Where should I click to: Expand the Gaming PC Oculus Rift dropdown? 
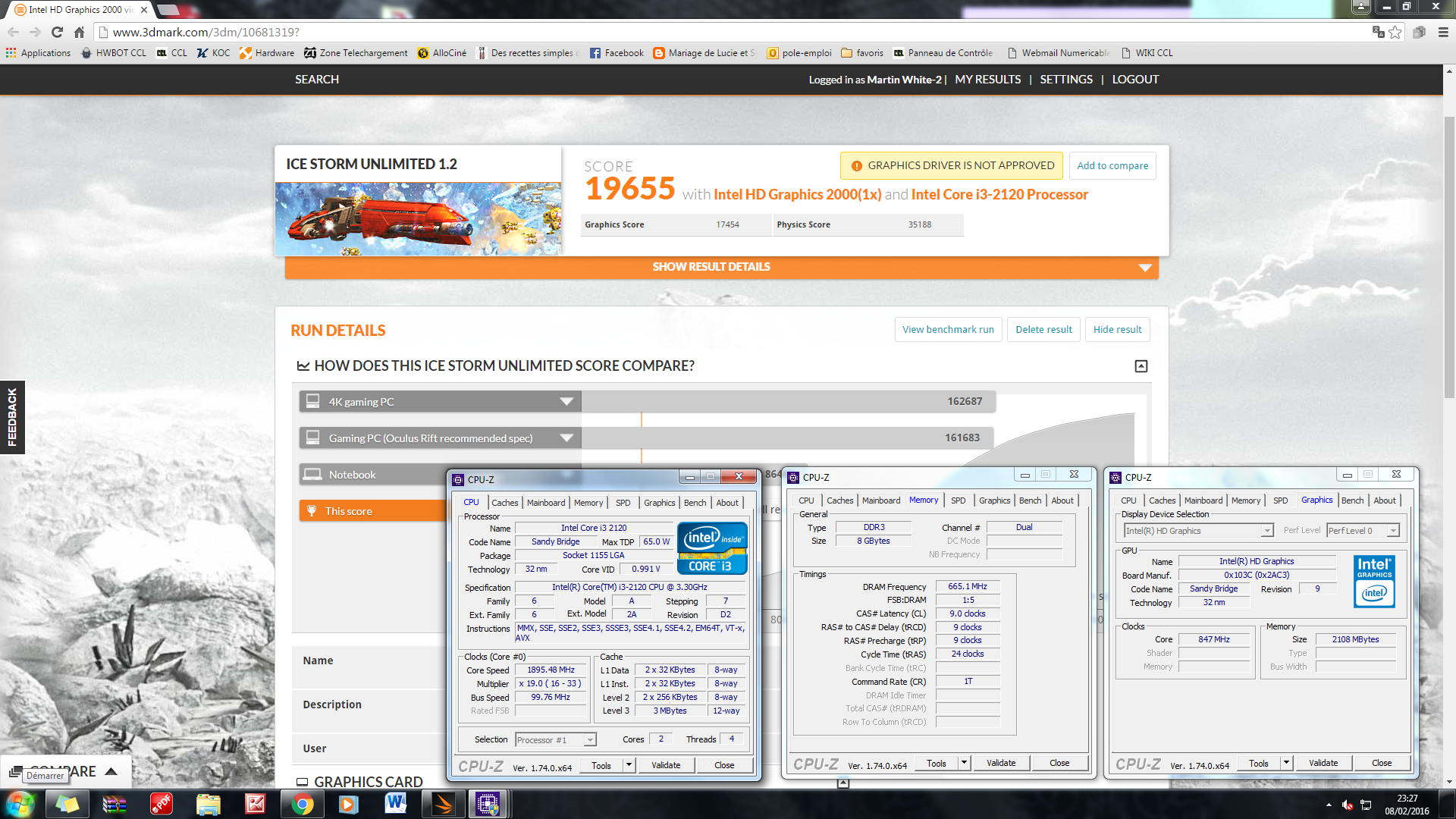pos(566,438)
